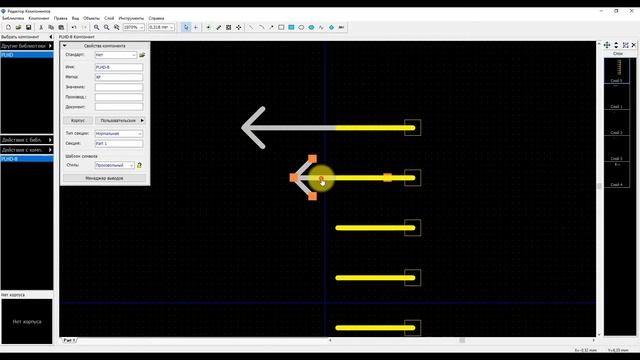Select the filled ellipse tool
This screenshot has height=360, width=640.
coord(311,27)
